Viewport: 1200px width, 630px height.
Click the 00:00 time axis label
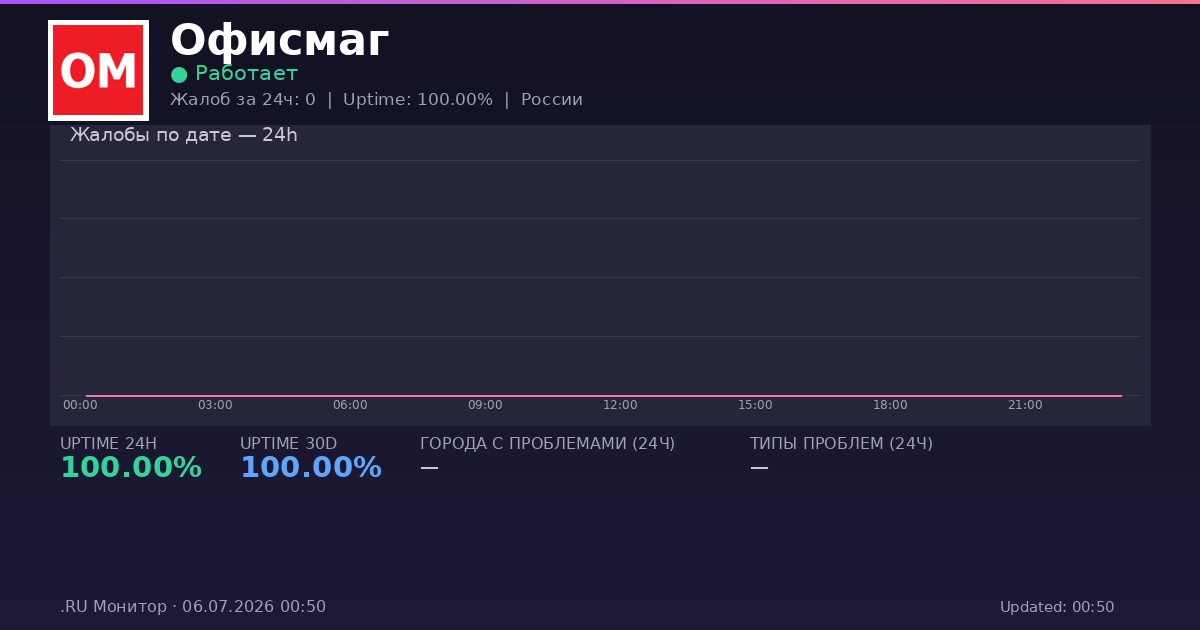point(80,405)
